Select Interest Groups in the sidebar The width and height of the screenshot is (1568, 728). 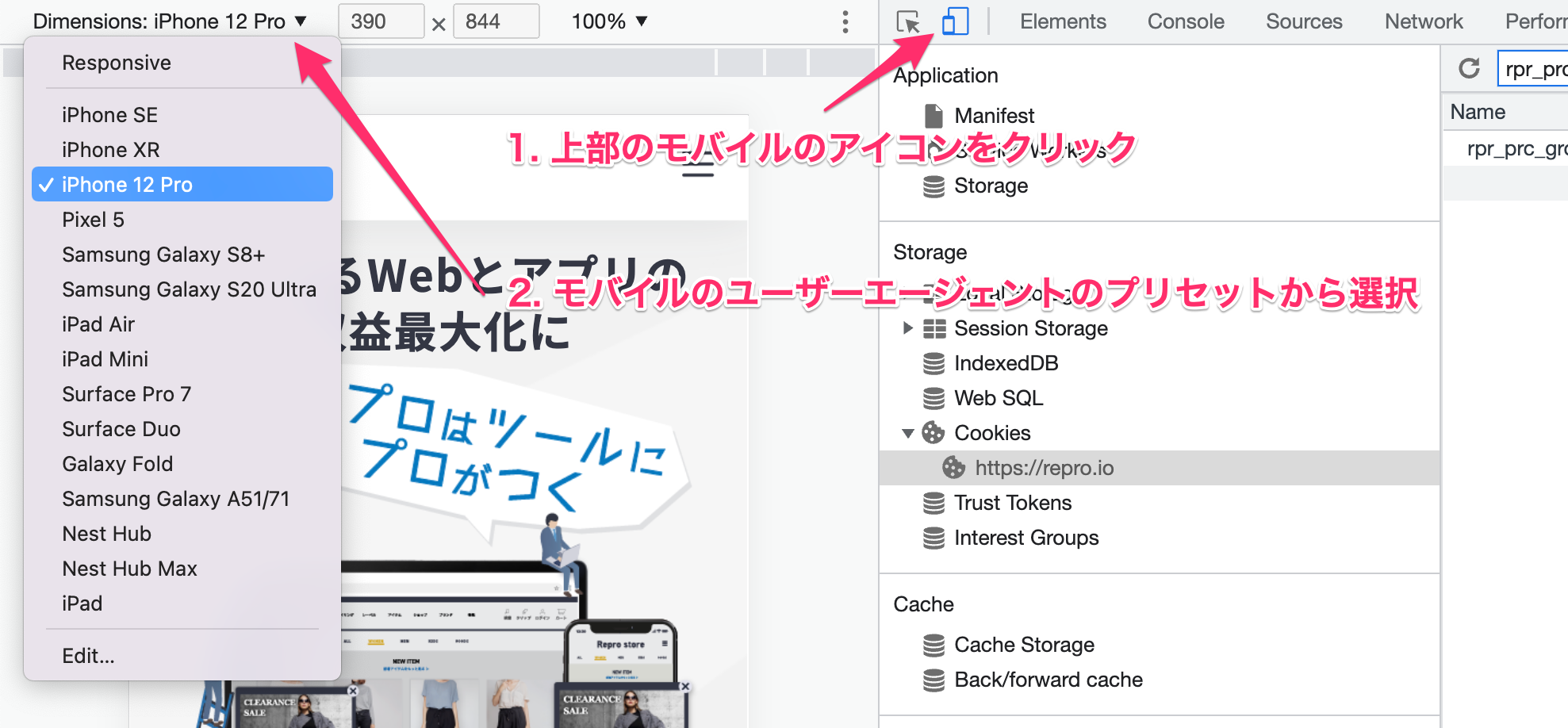(x=1026, y=538)
